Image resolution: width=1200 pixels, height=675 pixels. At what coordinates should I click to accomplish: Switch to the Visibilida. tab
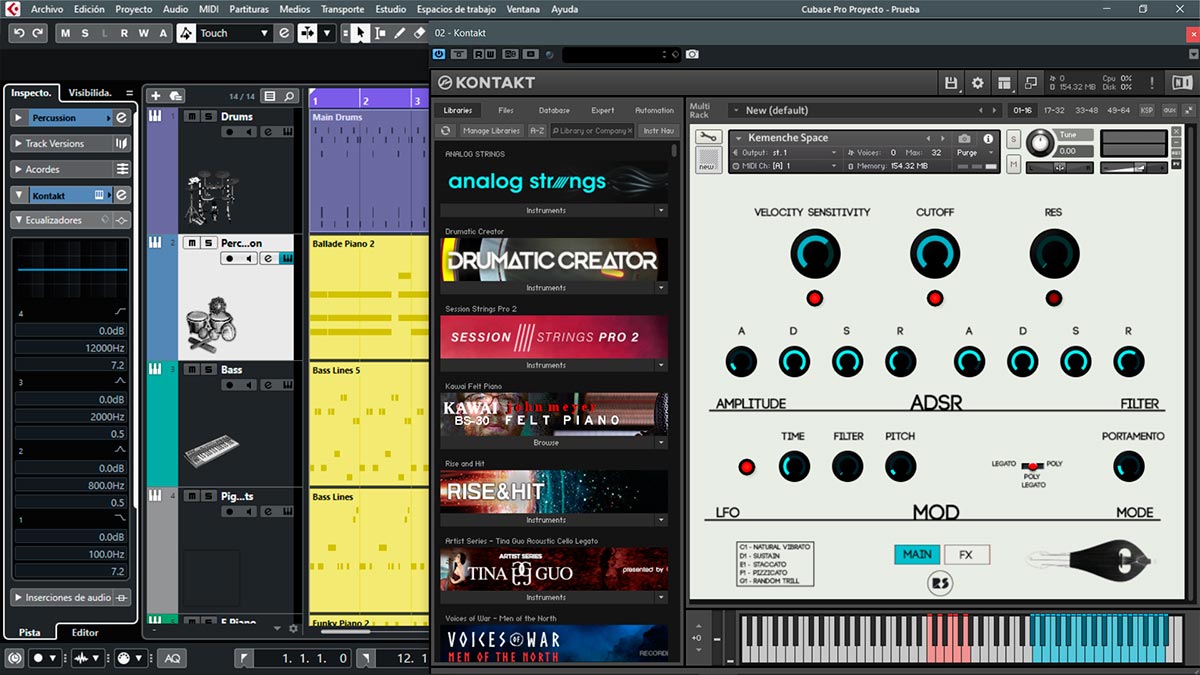click(90, 92)
